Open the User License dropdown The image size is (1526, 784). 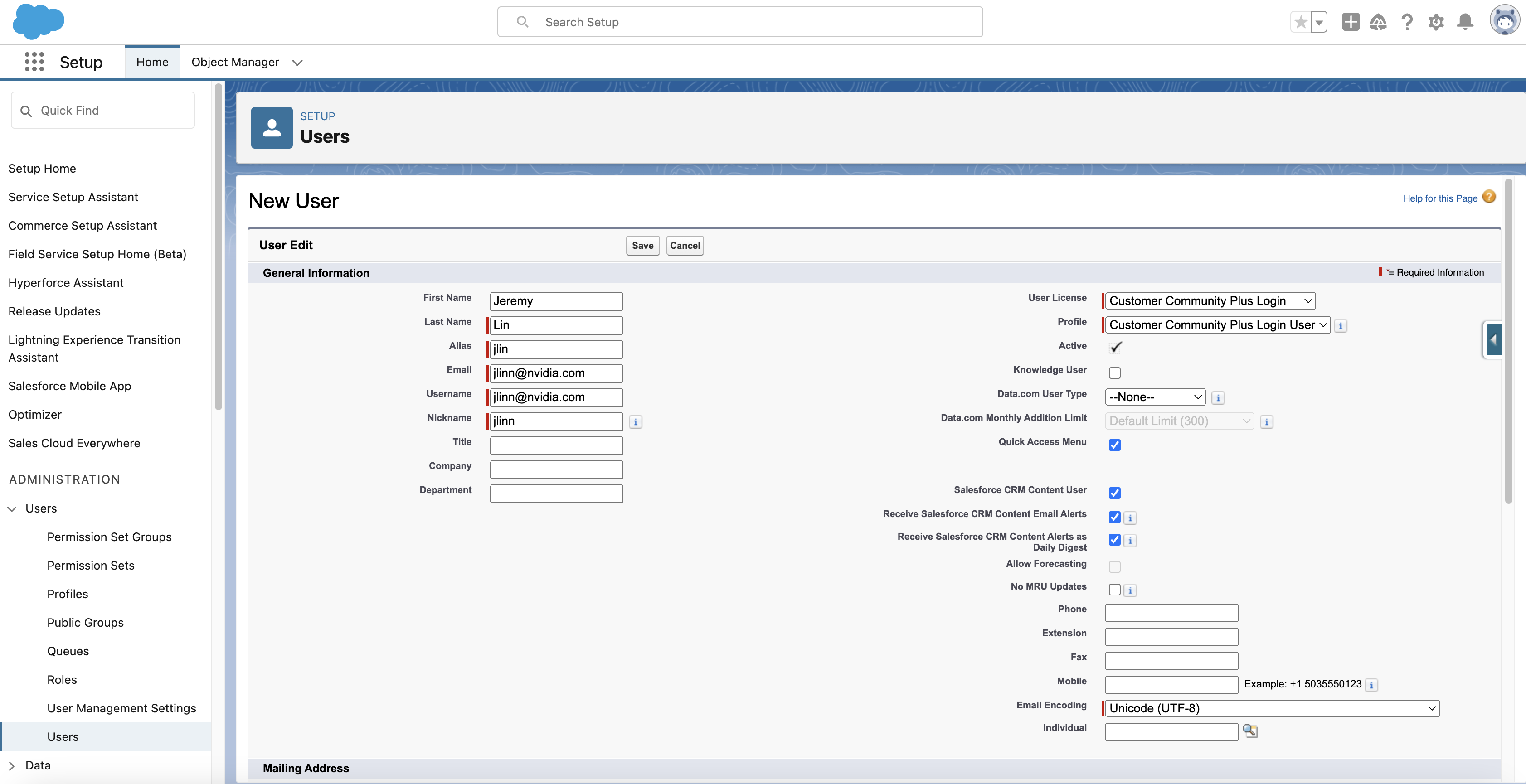pos(1210,301)
